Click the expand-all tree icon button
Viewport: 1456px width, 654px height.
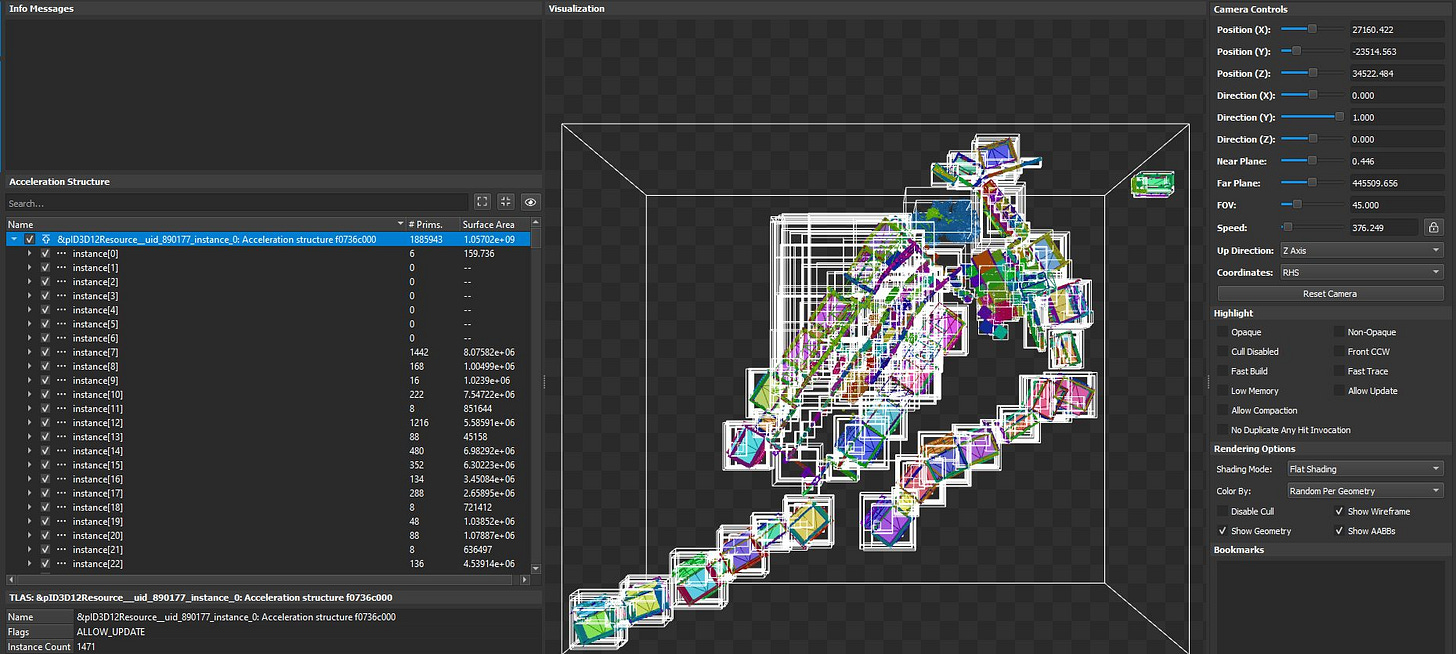pos(482,202)
